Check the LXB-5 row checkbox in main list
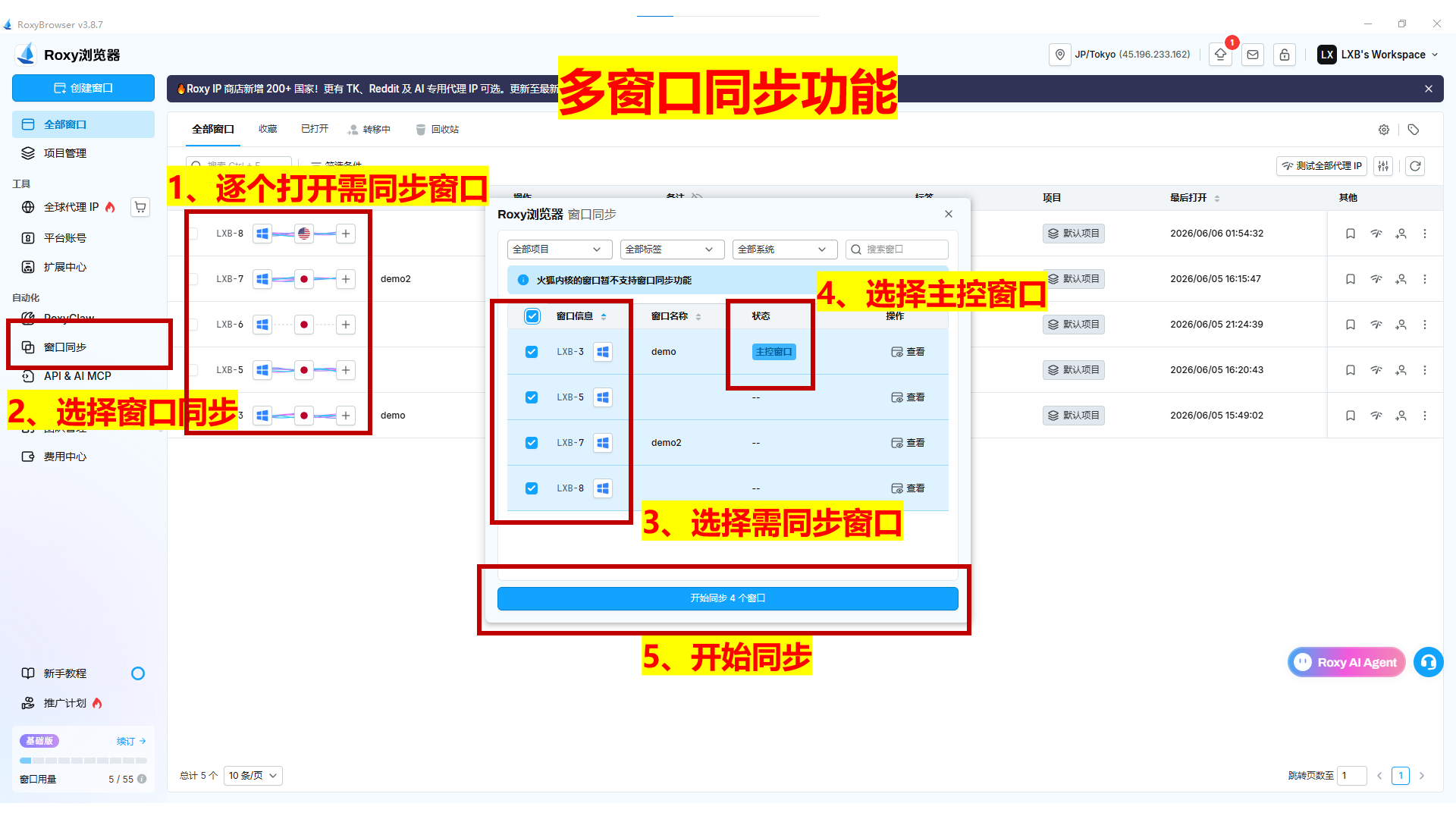Image resolution: width=1456 pixels, height=819 pixels. click(x=193, y=370)
